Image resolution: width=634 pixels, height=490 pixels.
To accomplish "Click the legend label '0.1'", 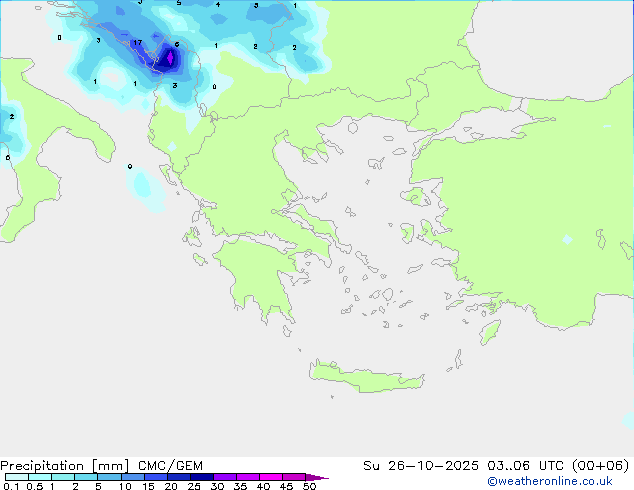I will 11,486.
